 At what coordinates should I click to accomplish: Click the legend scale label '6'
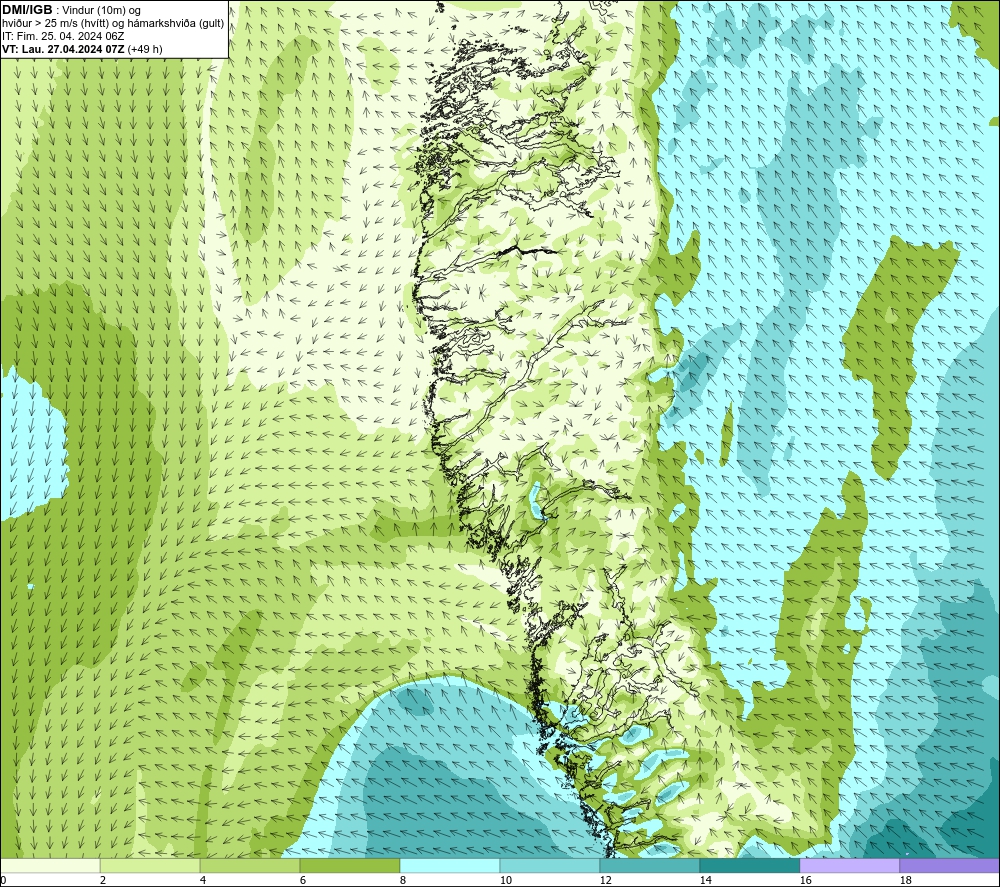pos(303,881)
